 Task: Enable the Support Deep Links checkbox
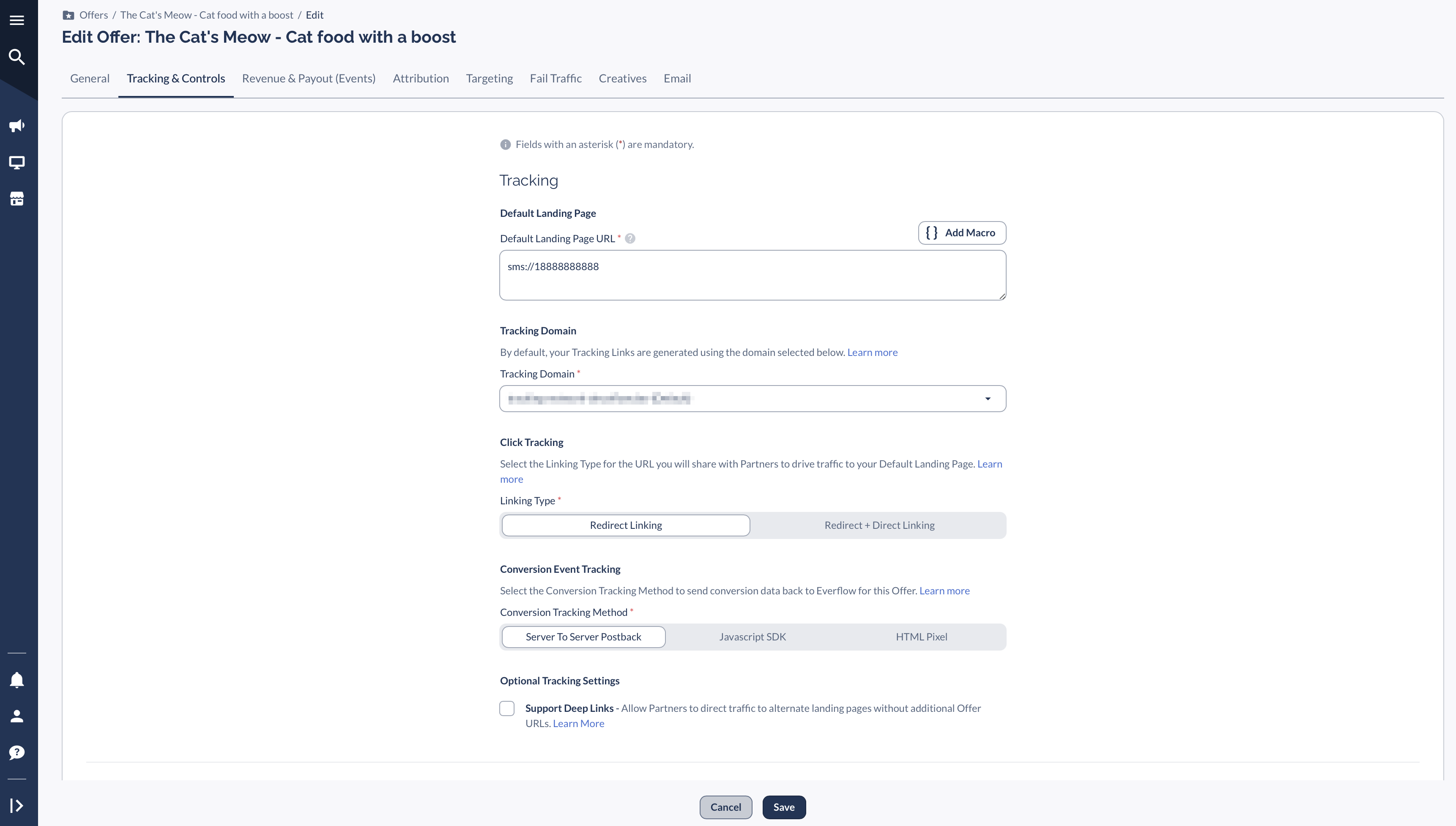point(507,708)
